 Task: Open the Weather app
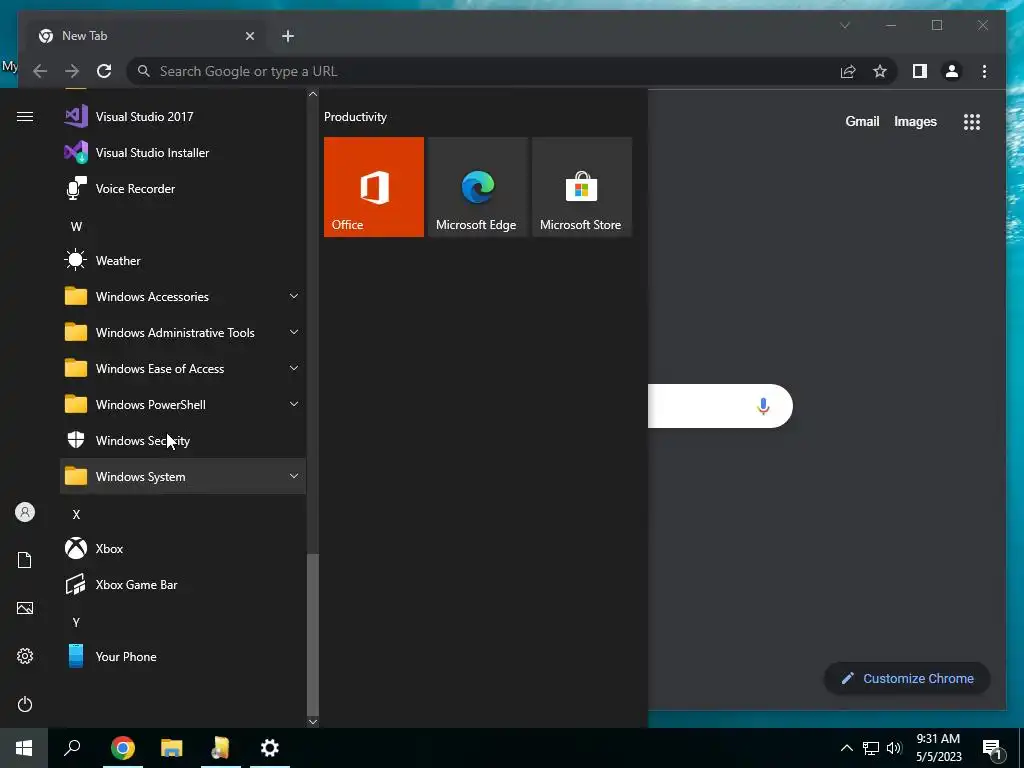[x=183, y=261]
